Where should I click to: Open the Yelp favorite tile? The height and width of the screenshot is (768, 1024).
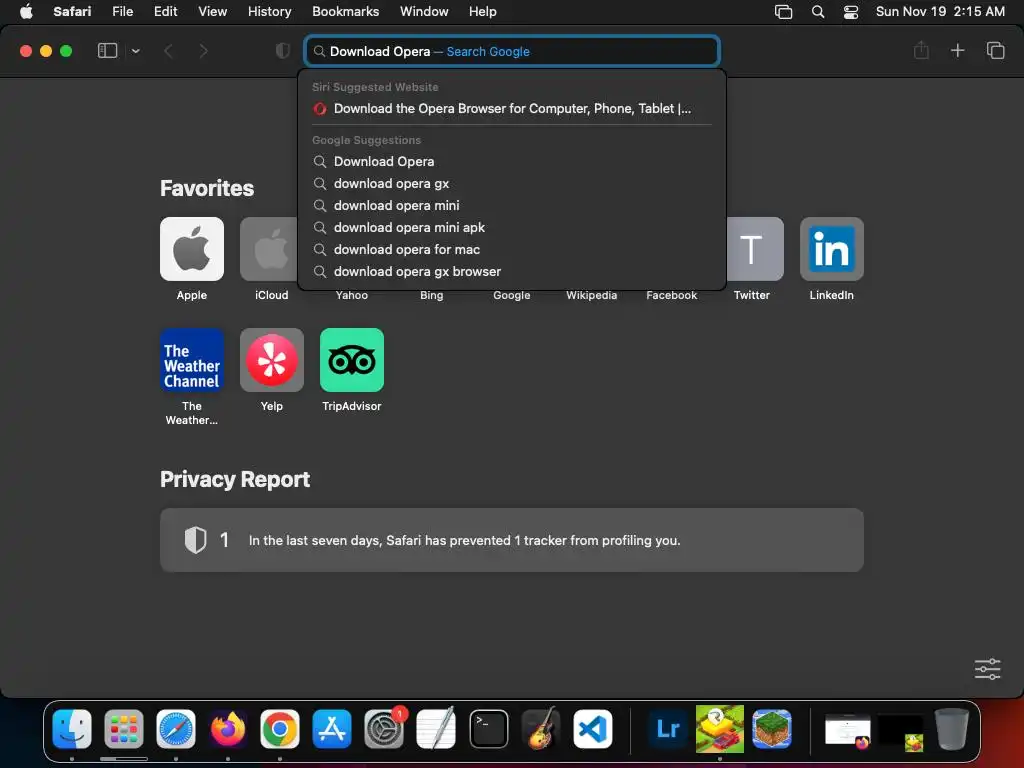click(272, 360)
